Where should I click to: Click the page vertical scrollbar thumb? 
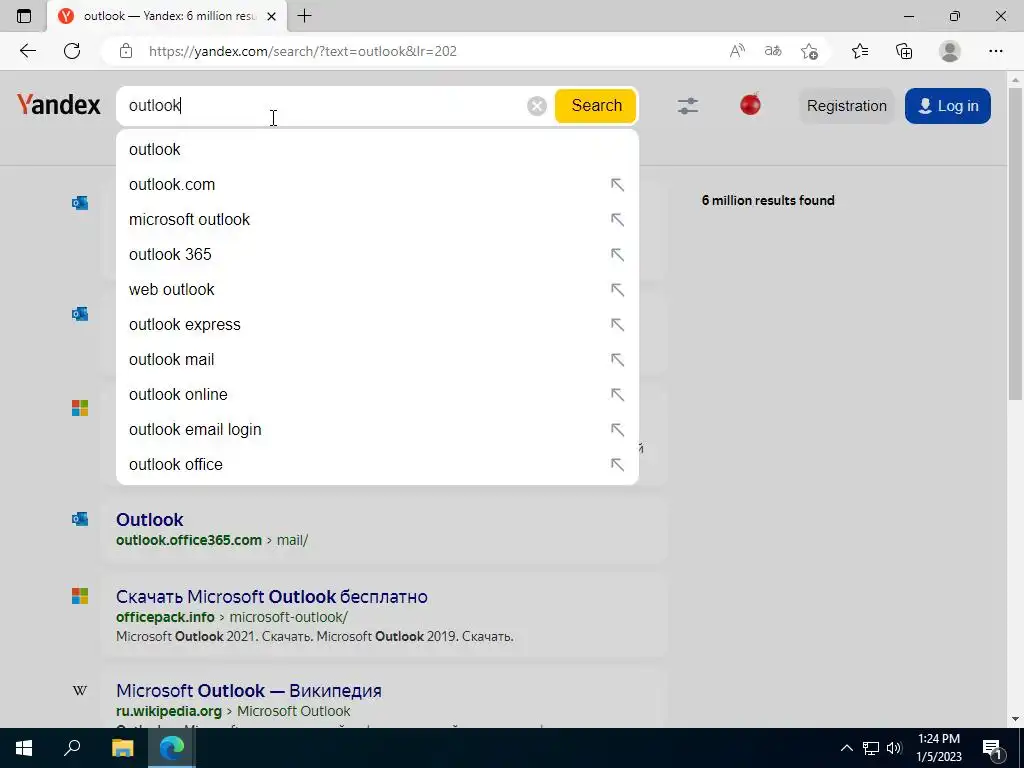tap(1015, 243)
